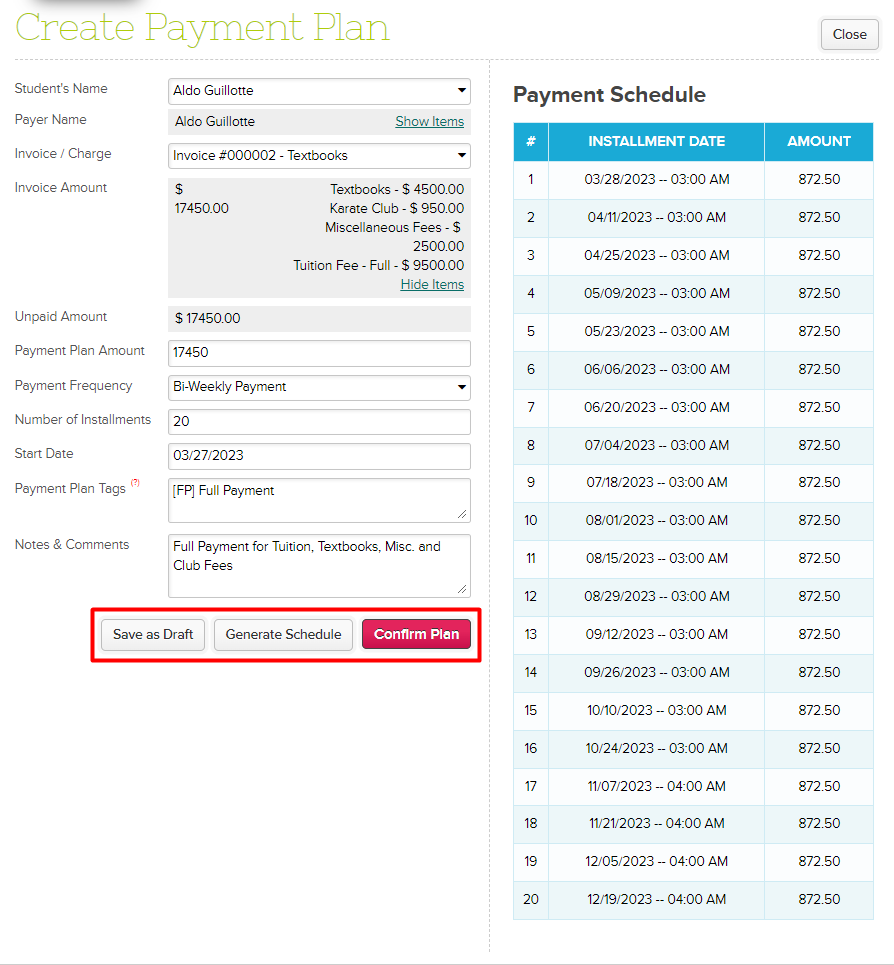Click the Payment Plan Tags help icon

[x=135, y=484]
